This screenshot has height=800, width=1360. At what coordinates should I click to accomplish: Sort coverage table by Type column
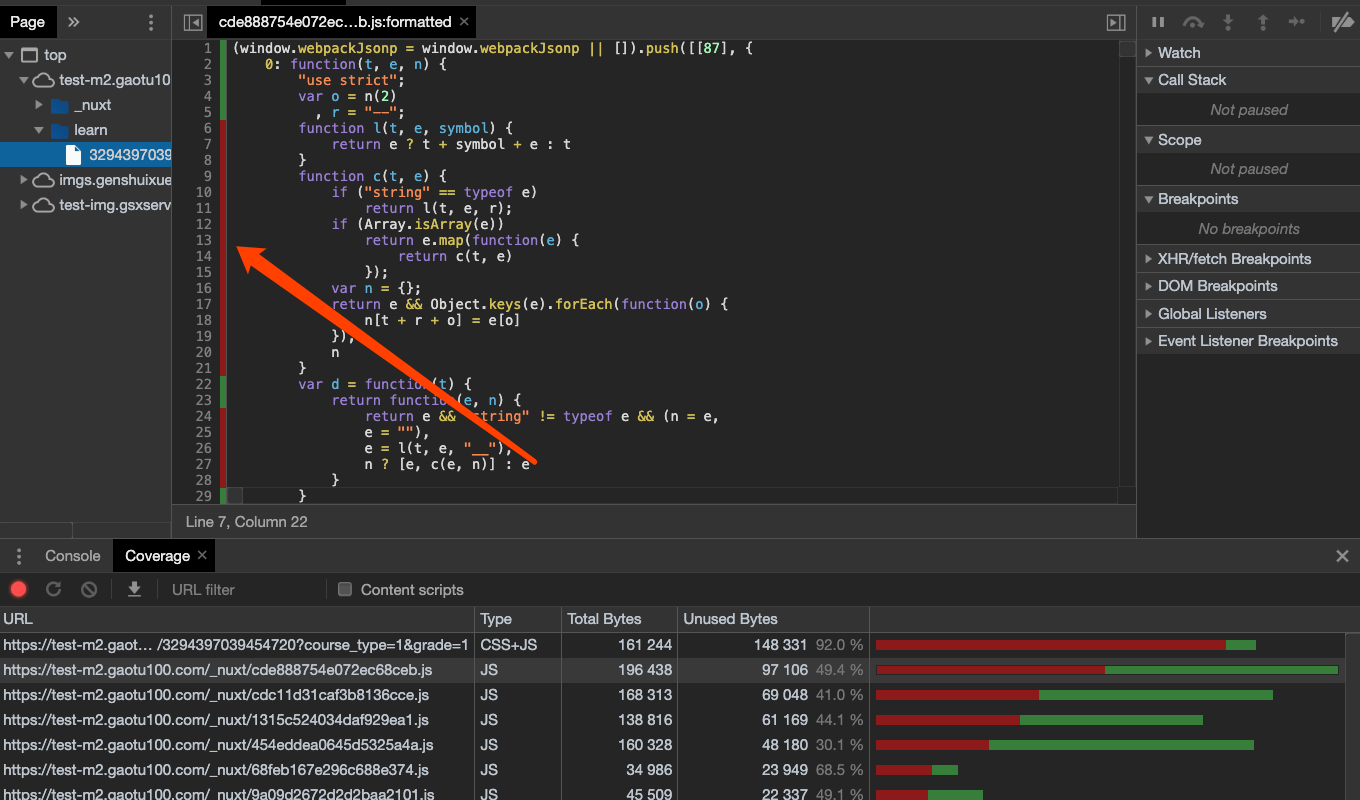click(x=517, y=619)
